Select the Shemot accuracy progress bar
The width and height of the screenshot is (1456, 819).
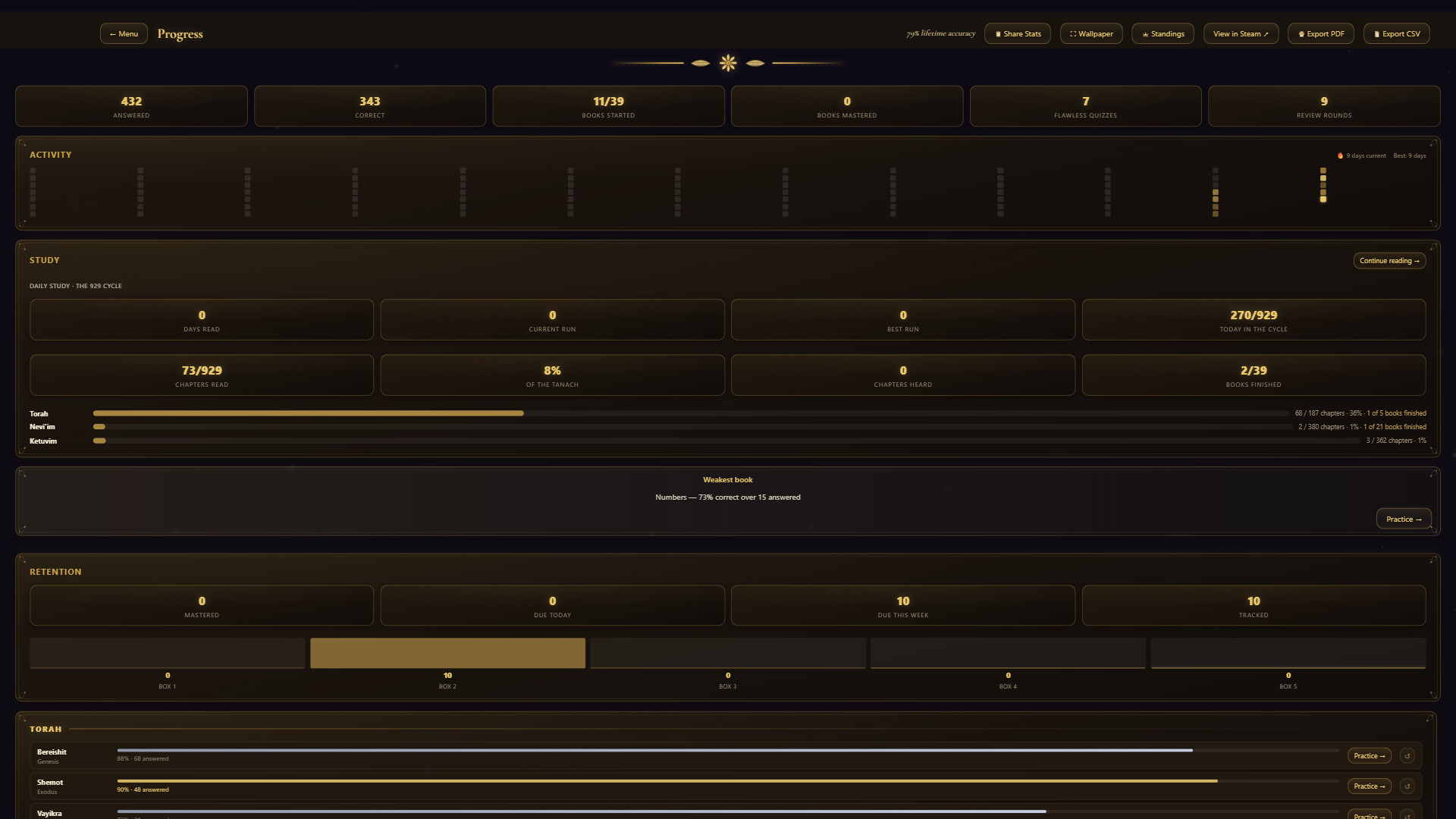[728, 780]
